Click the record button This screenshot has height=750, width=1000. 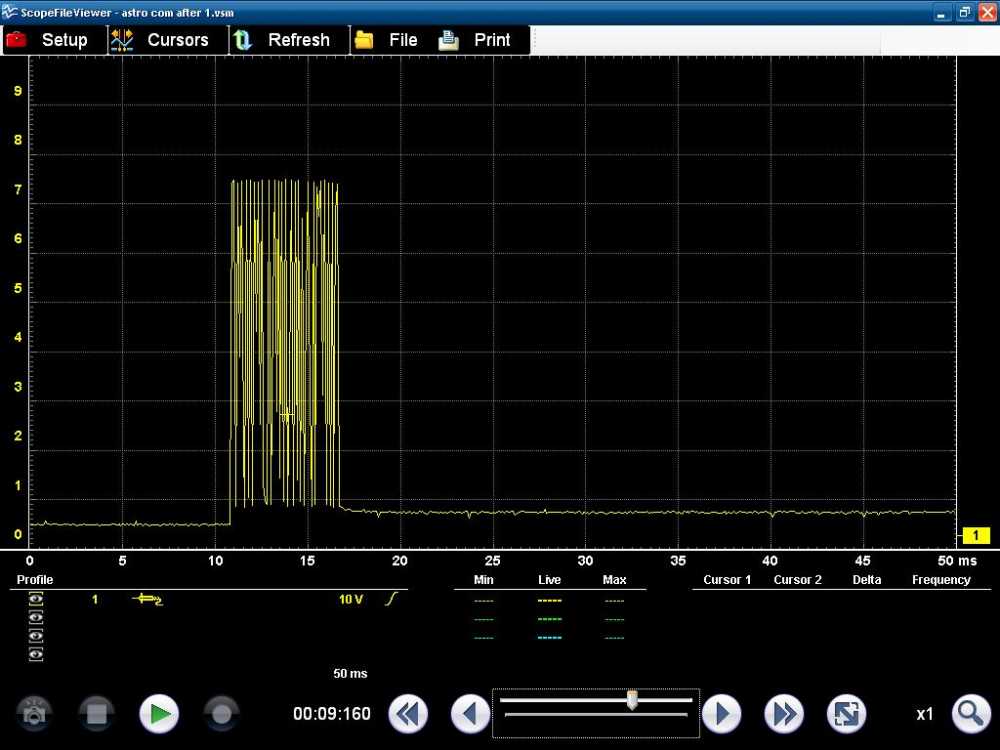coord(221,714)
